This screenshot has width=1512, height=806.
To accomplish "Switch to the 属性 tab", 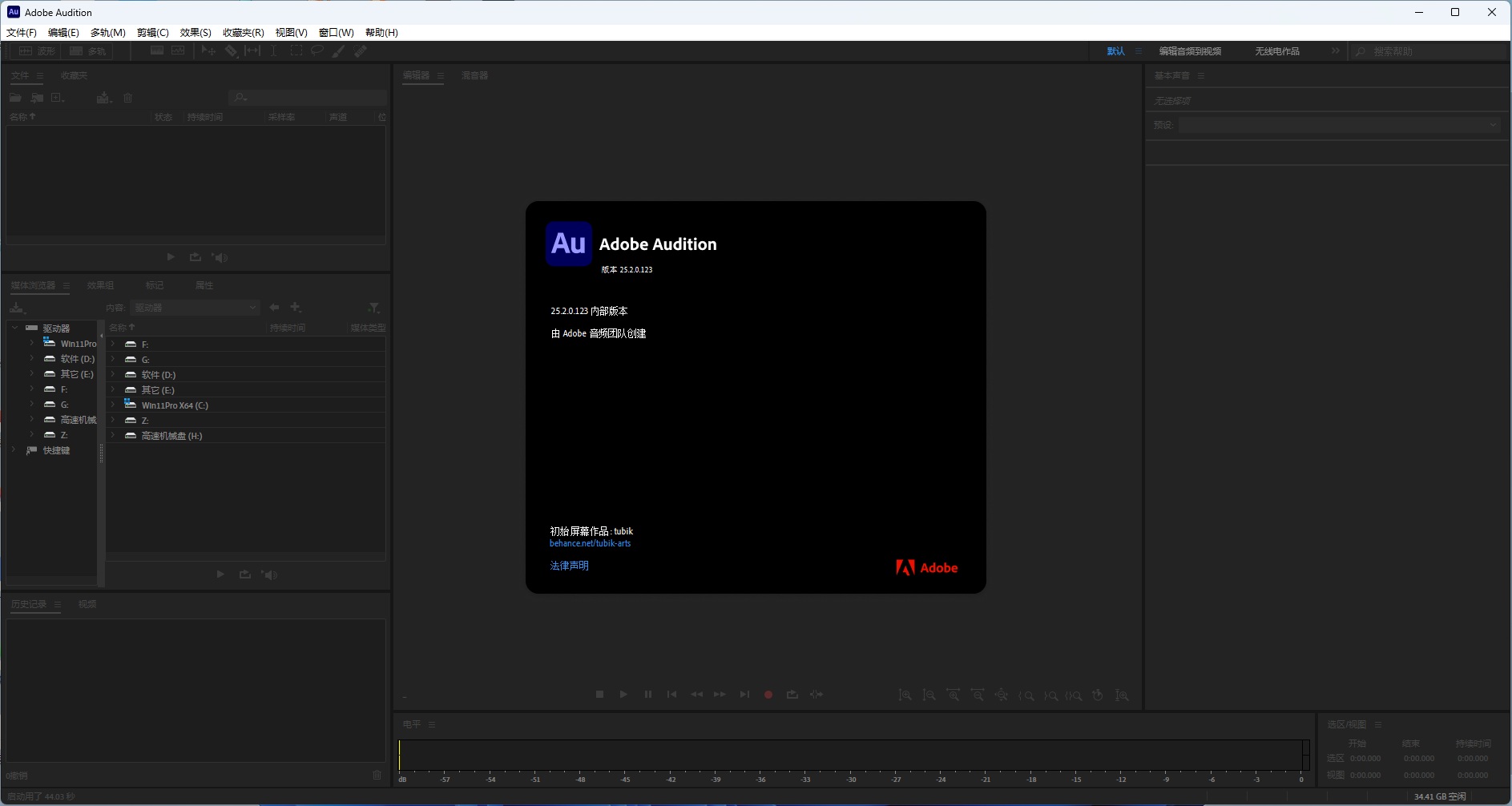I will point(204,285).
